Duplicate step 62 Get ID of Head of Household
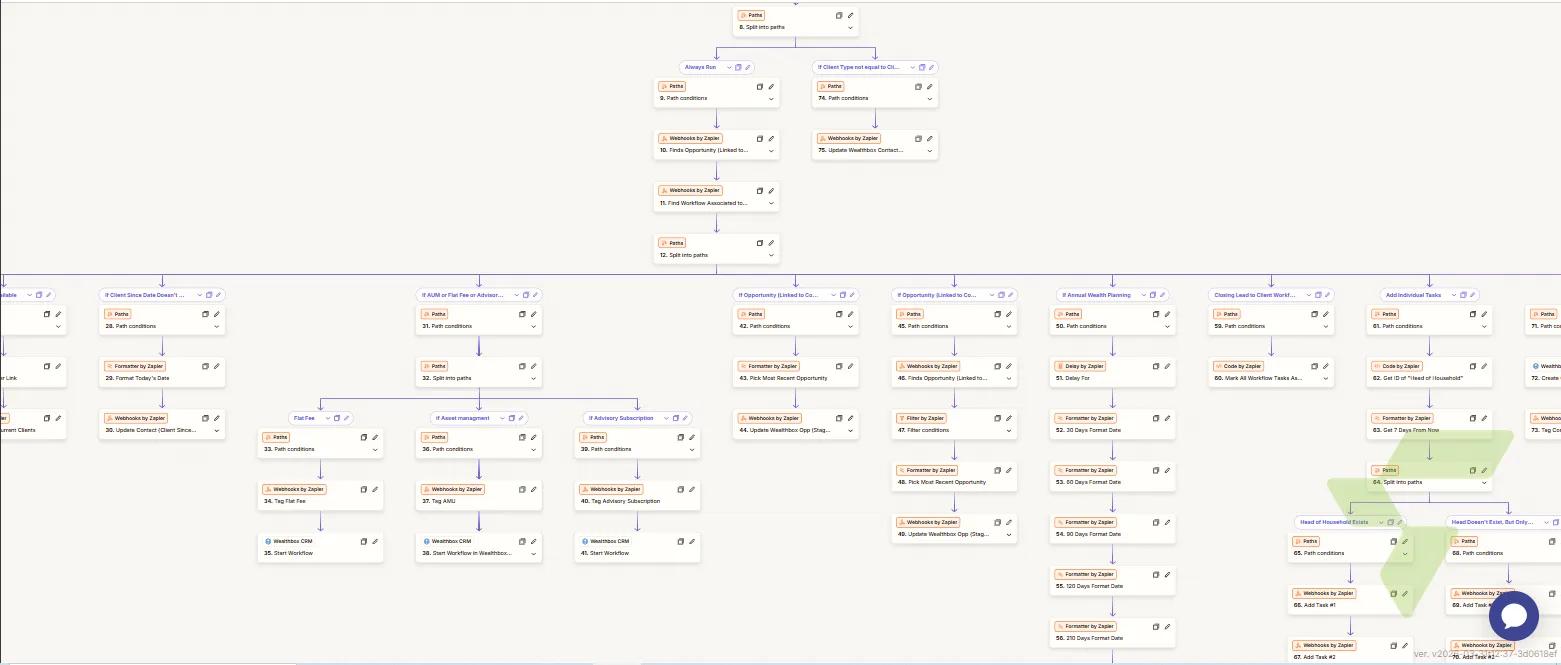The height and width of the screenshot is (665, 1561). pos(1473,366)
